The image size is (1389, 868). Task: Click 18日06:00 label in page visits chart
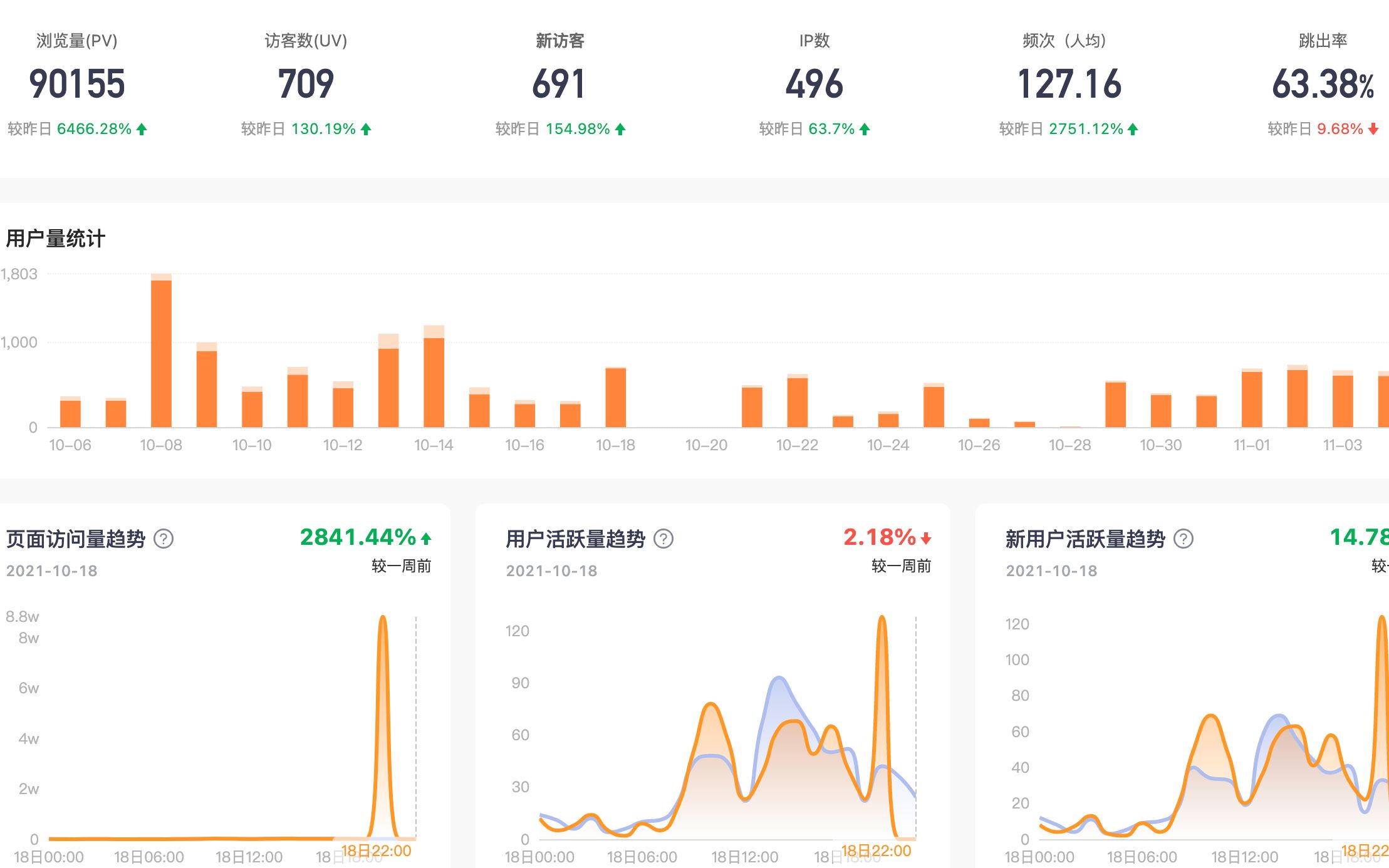click(x=149, y=857)
